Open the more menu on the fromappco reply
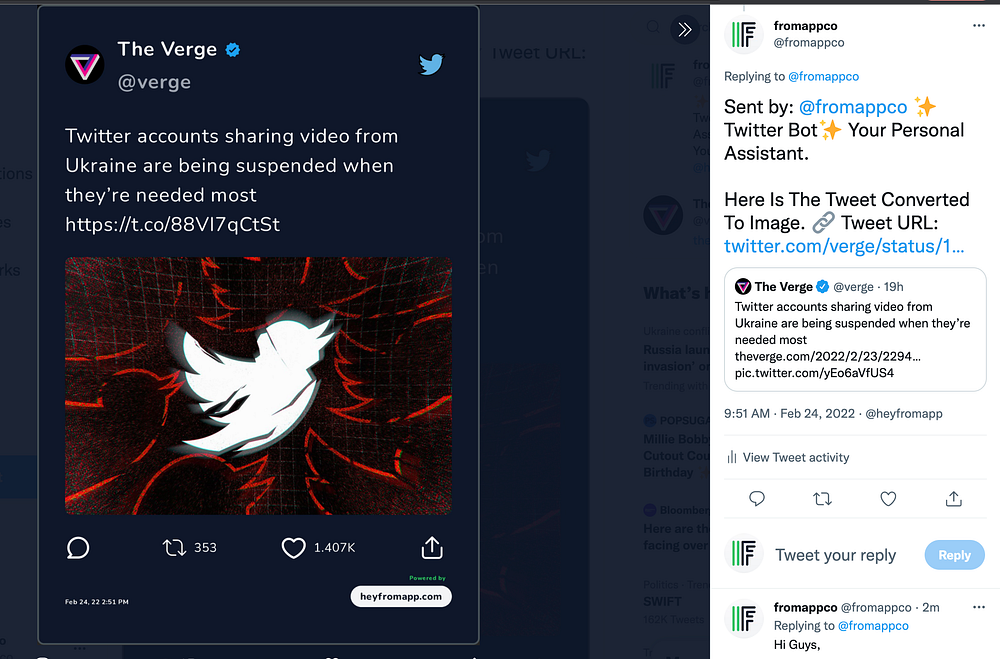Image resolution: width=1000 pixels, height=659 pixels. pyautogui.click(x=979, y=608)
